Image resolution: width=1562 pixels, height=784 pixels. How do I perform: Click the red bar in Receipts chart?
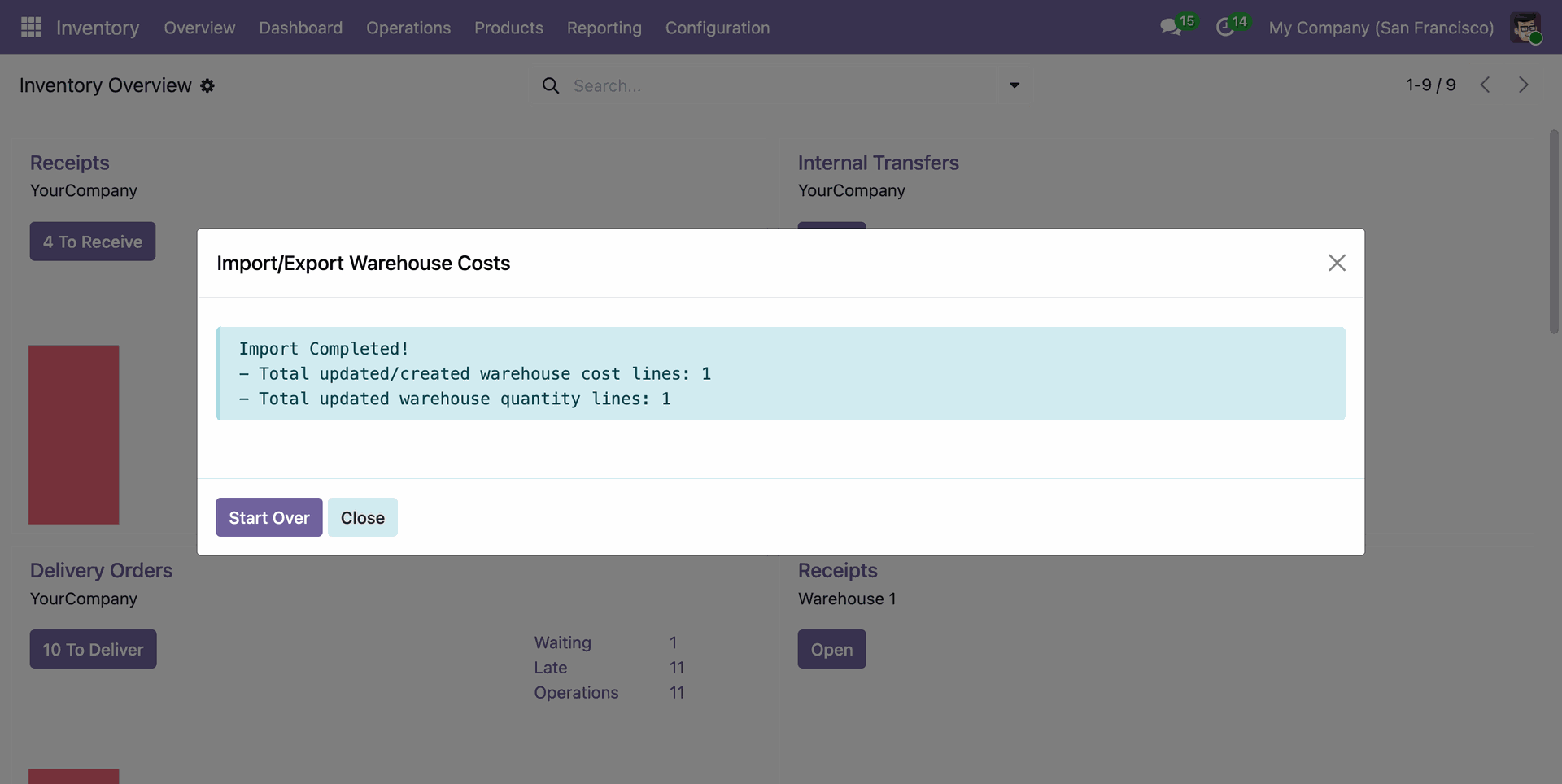coord(74,435)
